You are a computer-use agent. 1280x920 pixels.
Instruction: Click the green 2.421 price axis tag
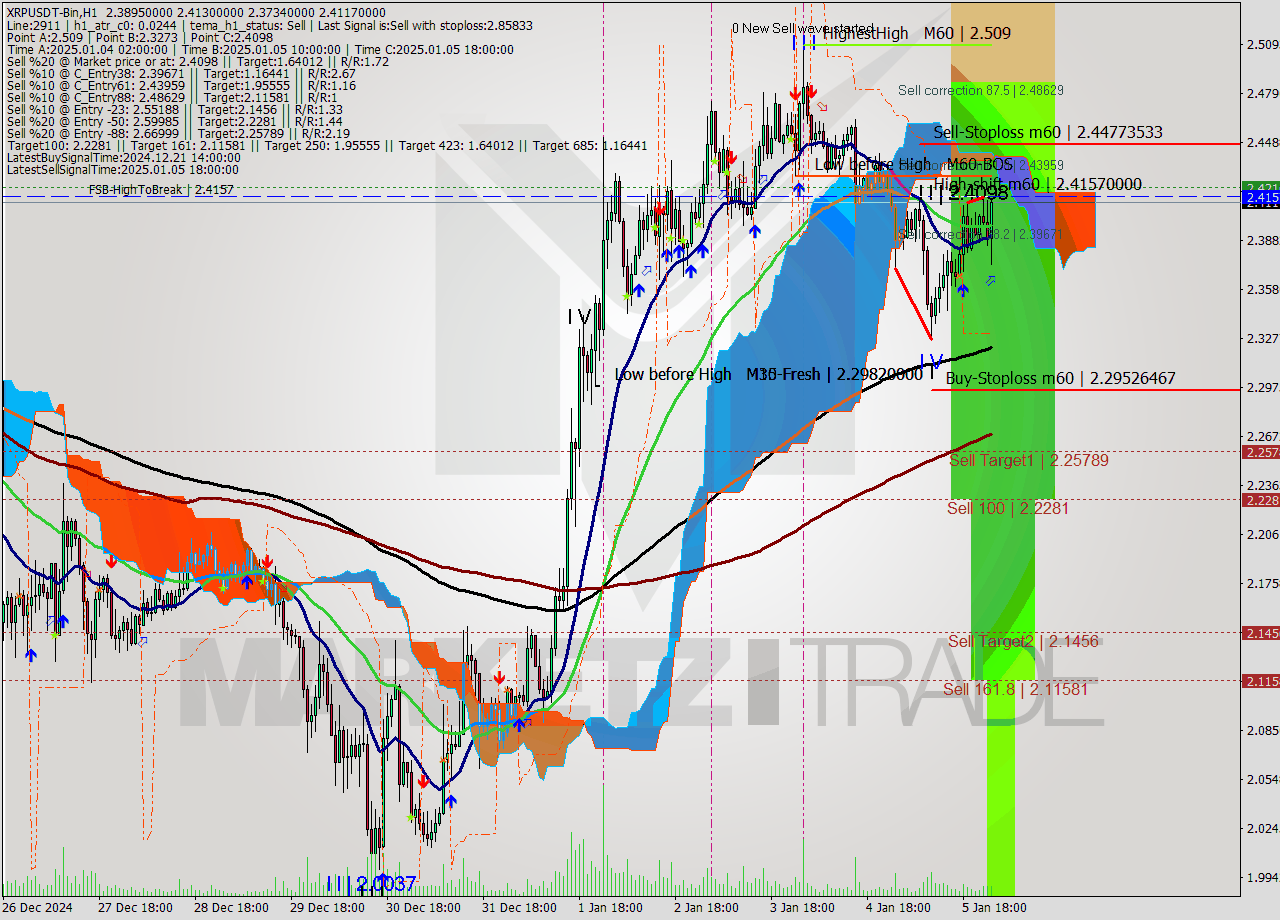point(1260,187)
